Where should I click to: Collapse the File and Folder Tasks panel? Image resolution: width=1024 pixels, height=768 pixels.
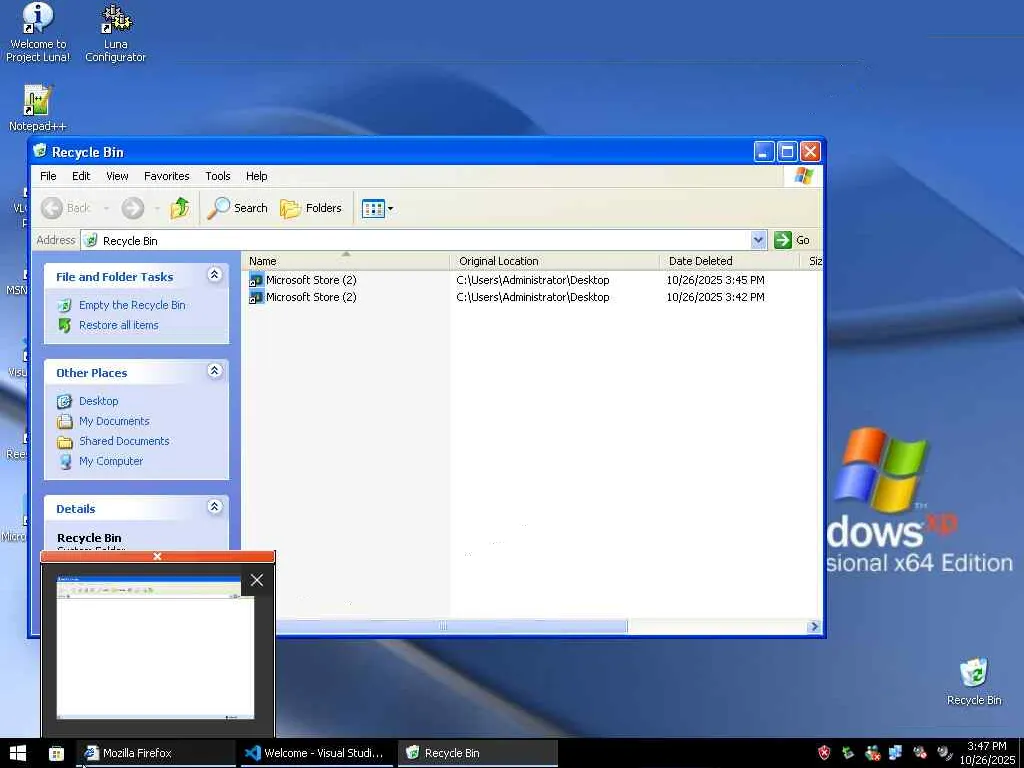click(214, 275)
